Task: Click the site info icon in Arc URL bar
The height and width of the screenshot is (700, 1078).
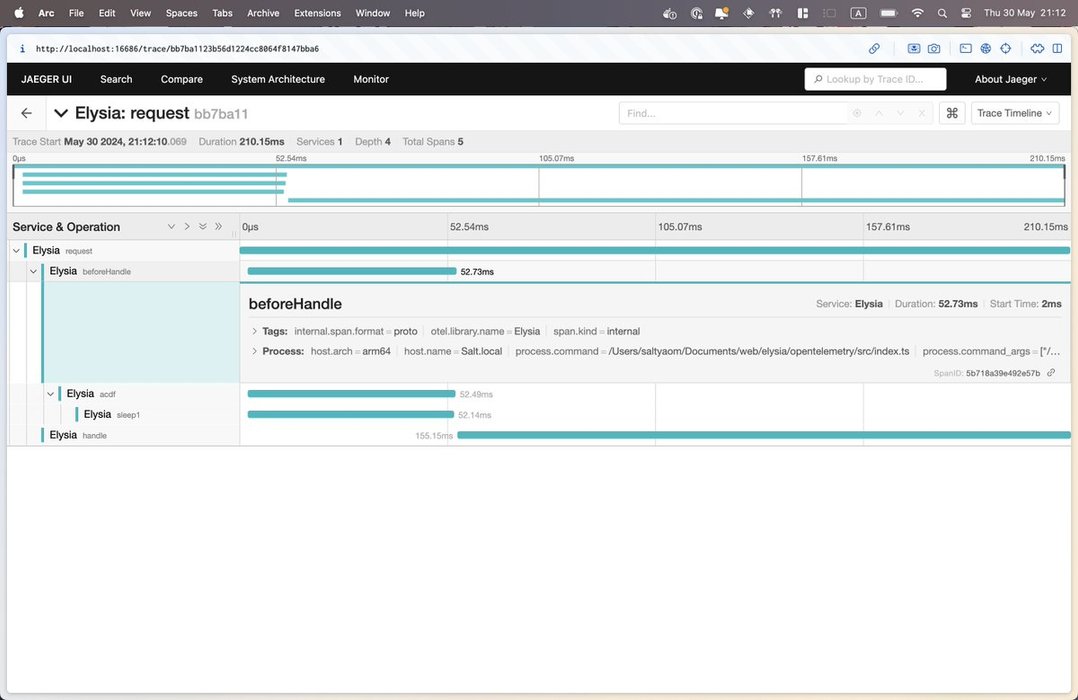Action: click(x=22, y=49)
